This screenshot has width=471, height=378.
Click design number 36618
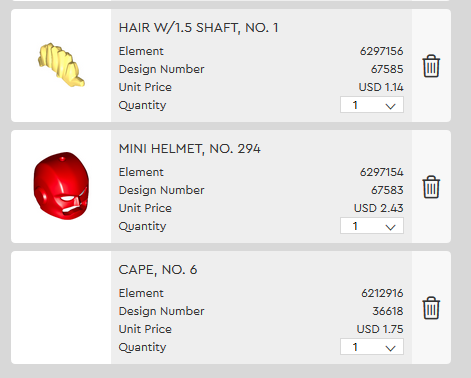388,311
